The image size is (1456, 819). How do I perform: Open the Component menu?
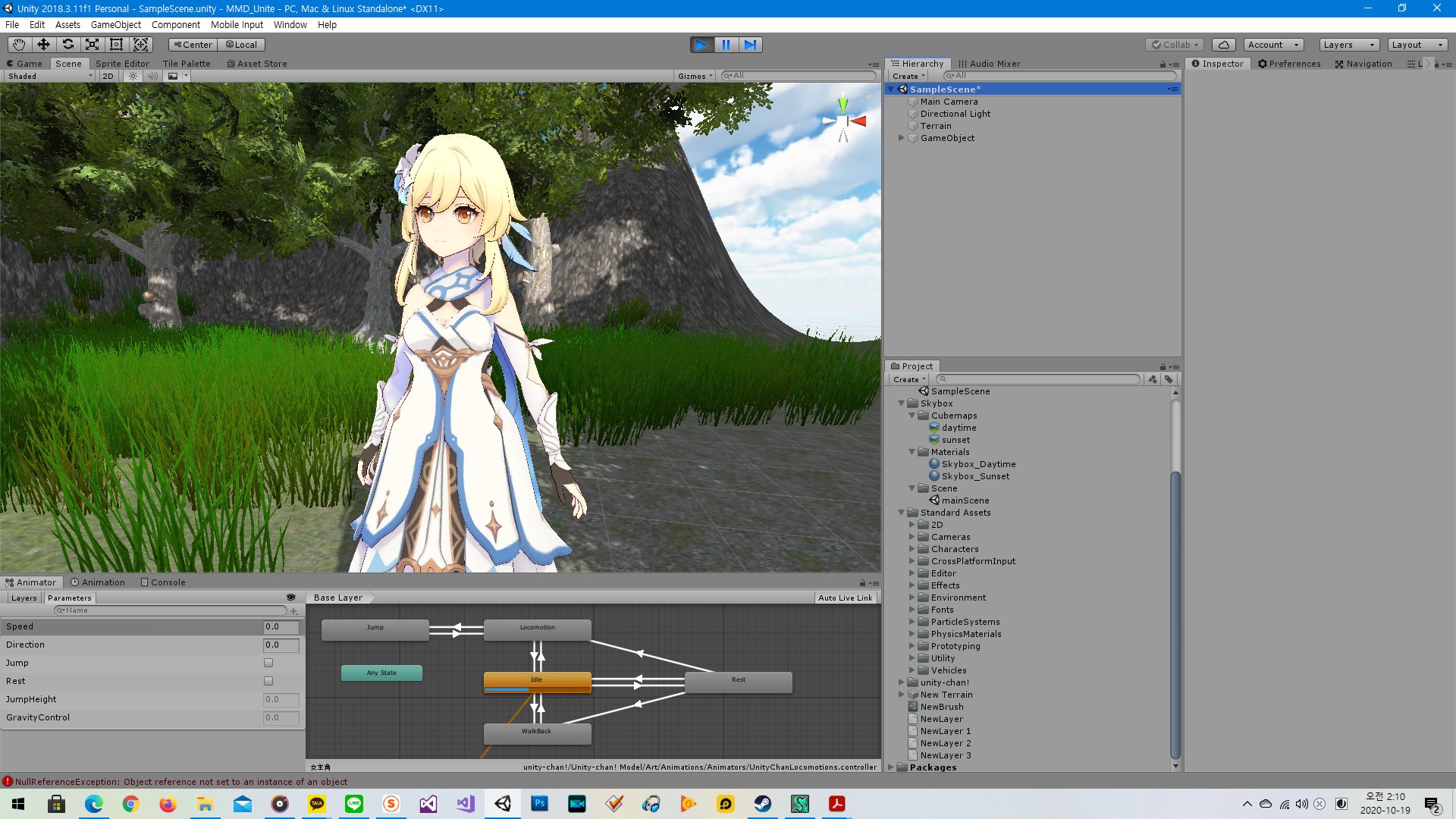click(175, 24)
